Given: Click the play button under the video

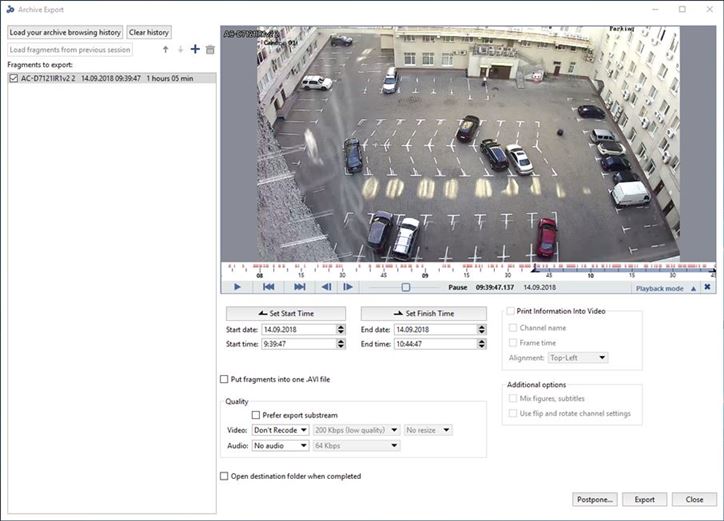Looking at the screenshot, I should pyautogui.click(x=237, y=287).
